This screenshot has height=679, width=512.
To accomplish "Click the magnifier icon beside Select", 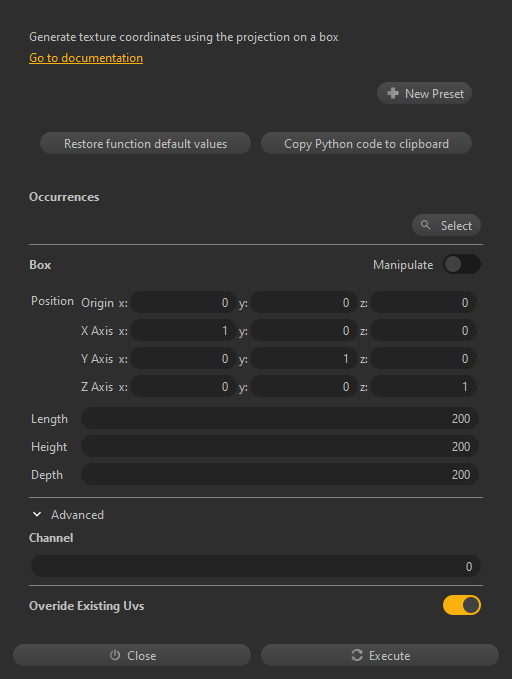I will 425,225.
